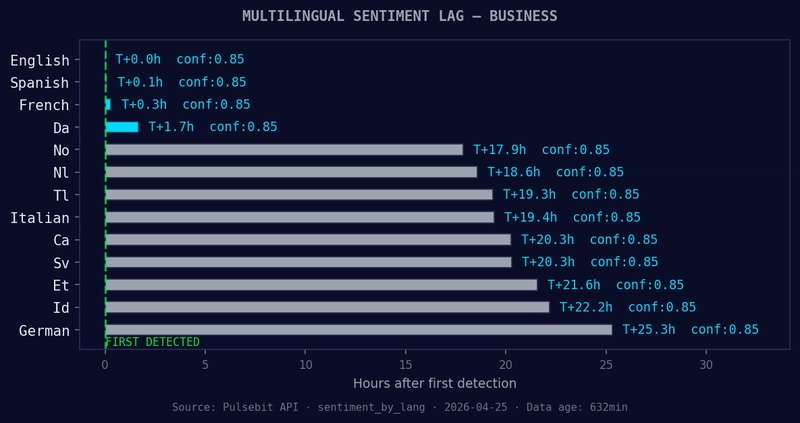Select the No language label

(x=61, y=150)
